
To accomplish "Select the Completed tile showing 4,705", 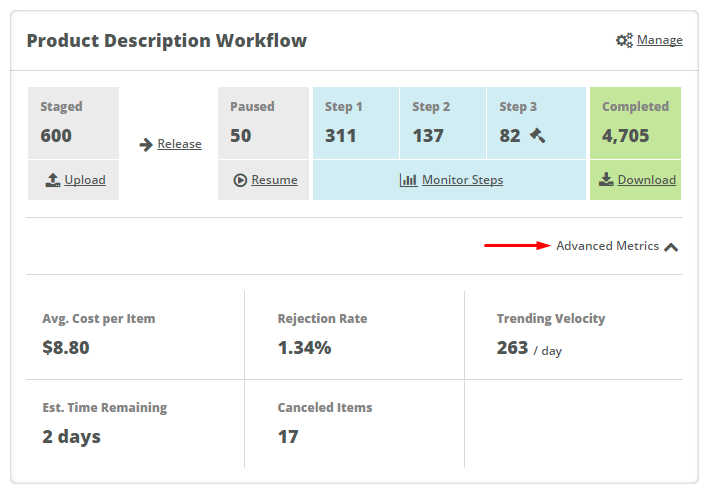I will (635, 123).
